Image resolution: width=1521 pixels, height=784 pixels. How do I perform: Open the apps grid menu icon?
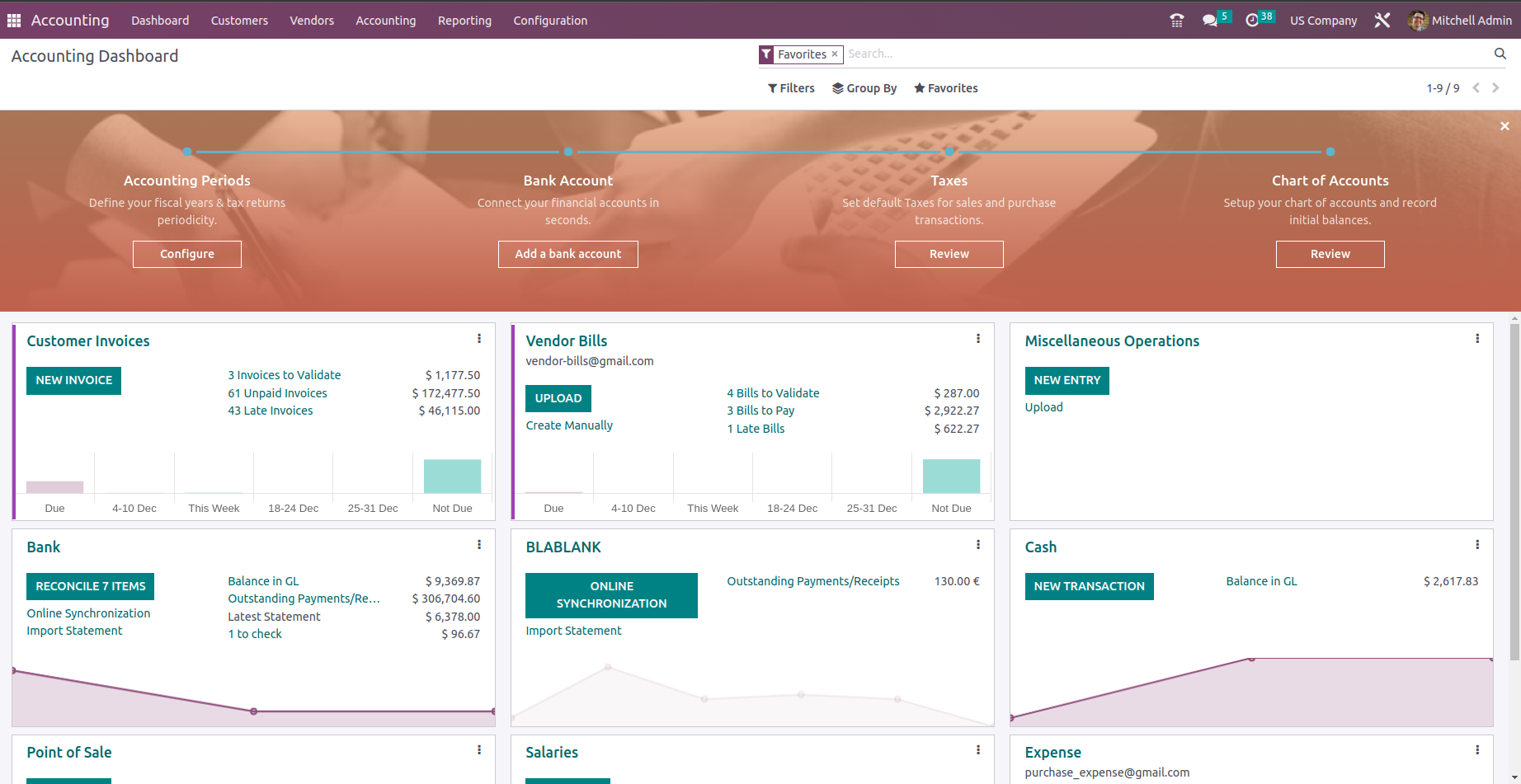14,21
